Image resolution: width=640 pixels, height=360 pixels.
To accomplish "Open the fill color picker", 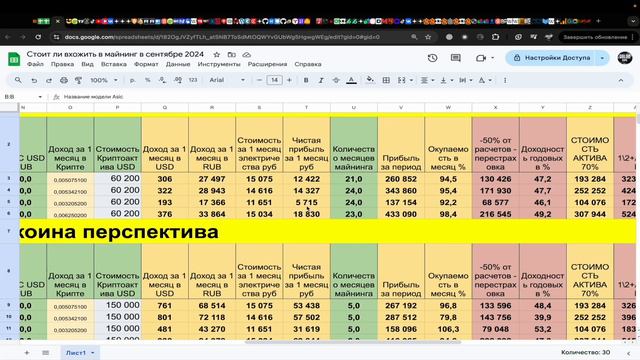I will 370,80.
